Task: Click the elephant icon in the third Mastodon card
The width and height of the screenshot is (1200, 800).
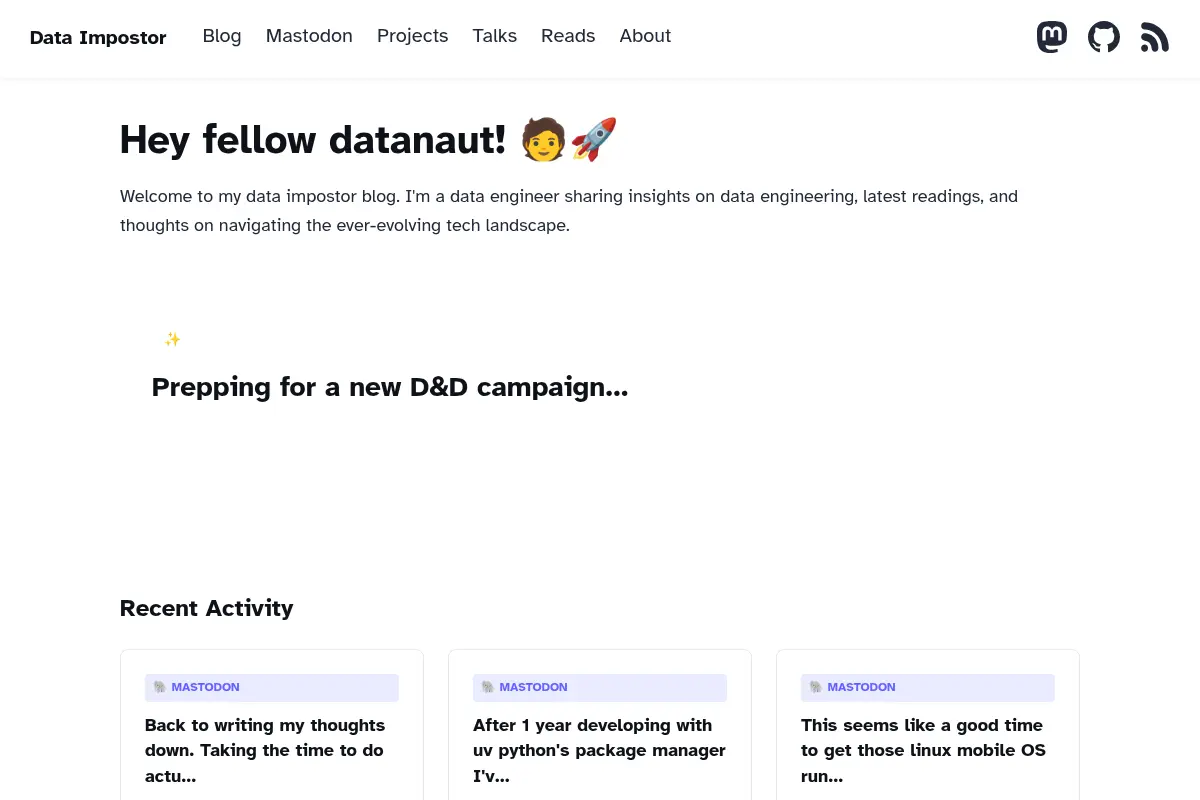Action: (816, 687)
